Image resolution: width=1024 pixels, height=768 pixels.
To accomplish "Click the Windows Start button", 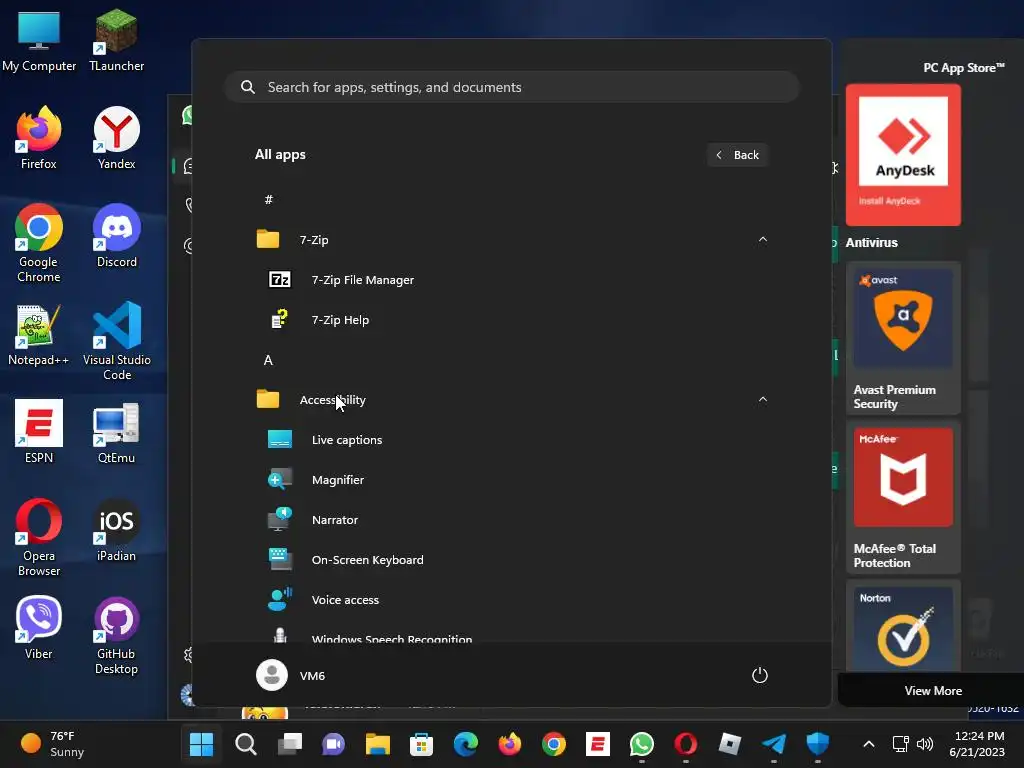I will click(201, 744).
